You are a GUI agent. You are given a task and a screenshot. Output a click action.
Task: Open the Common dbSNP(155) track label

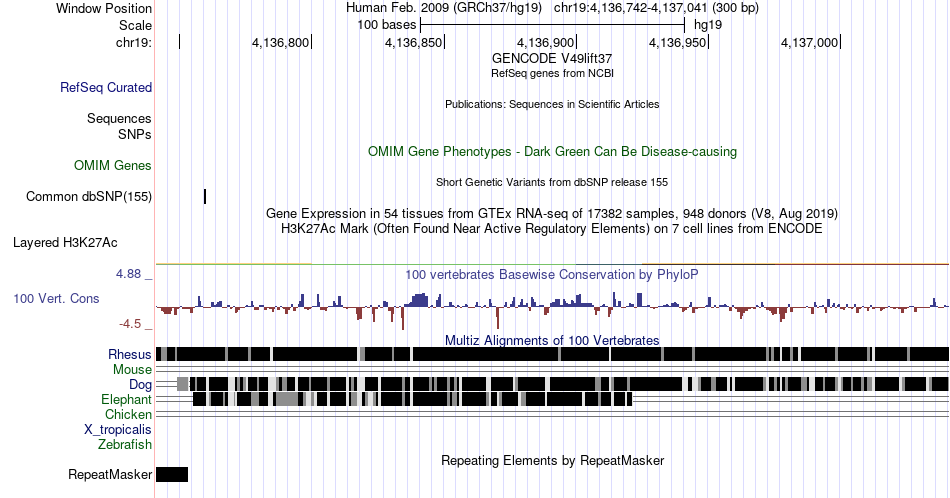(x=89, y=196)
